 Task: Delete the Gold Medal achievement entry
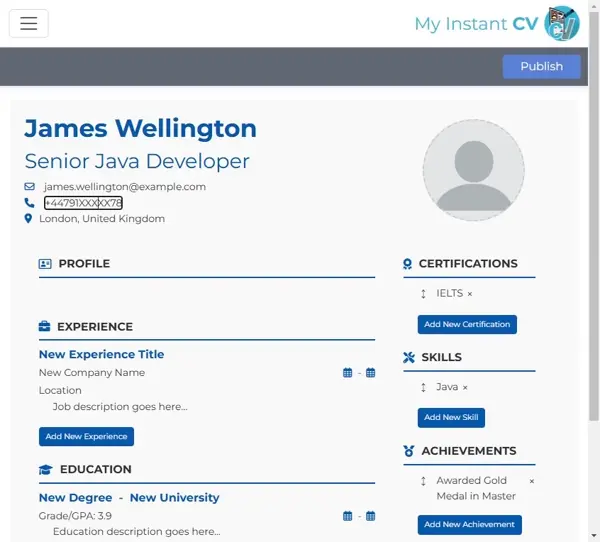click(531, 481)
